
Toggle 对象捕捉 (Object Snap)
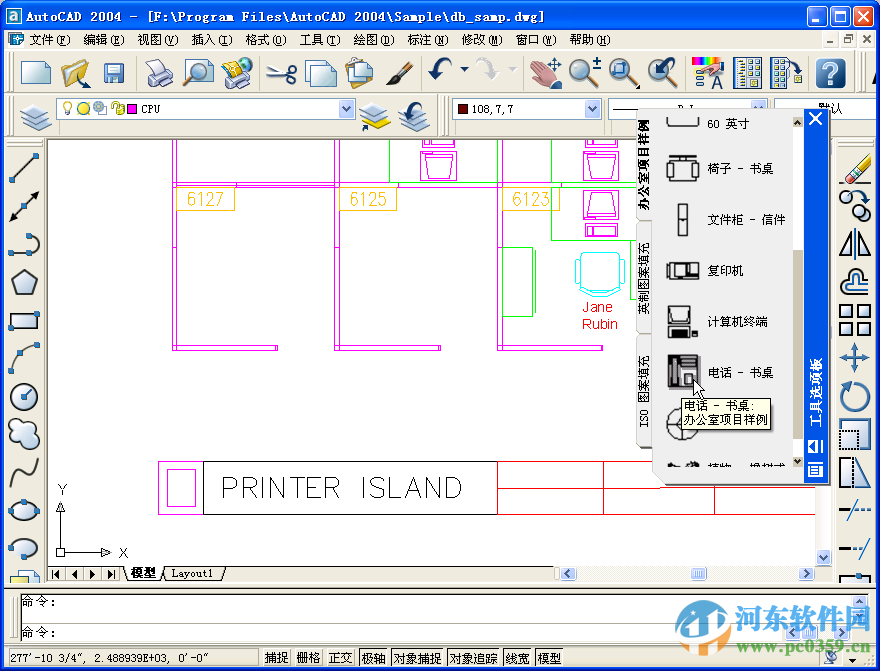[x=417, y=657]
